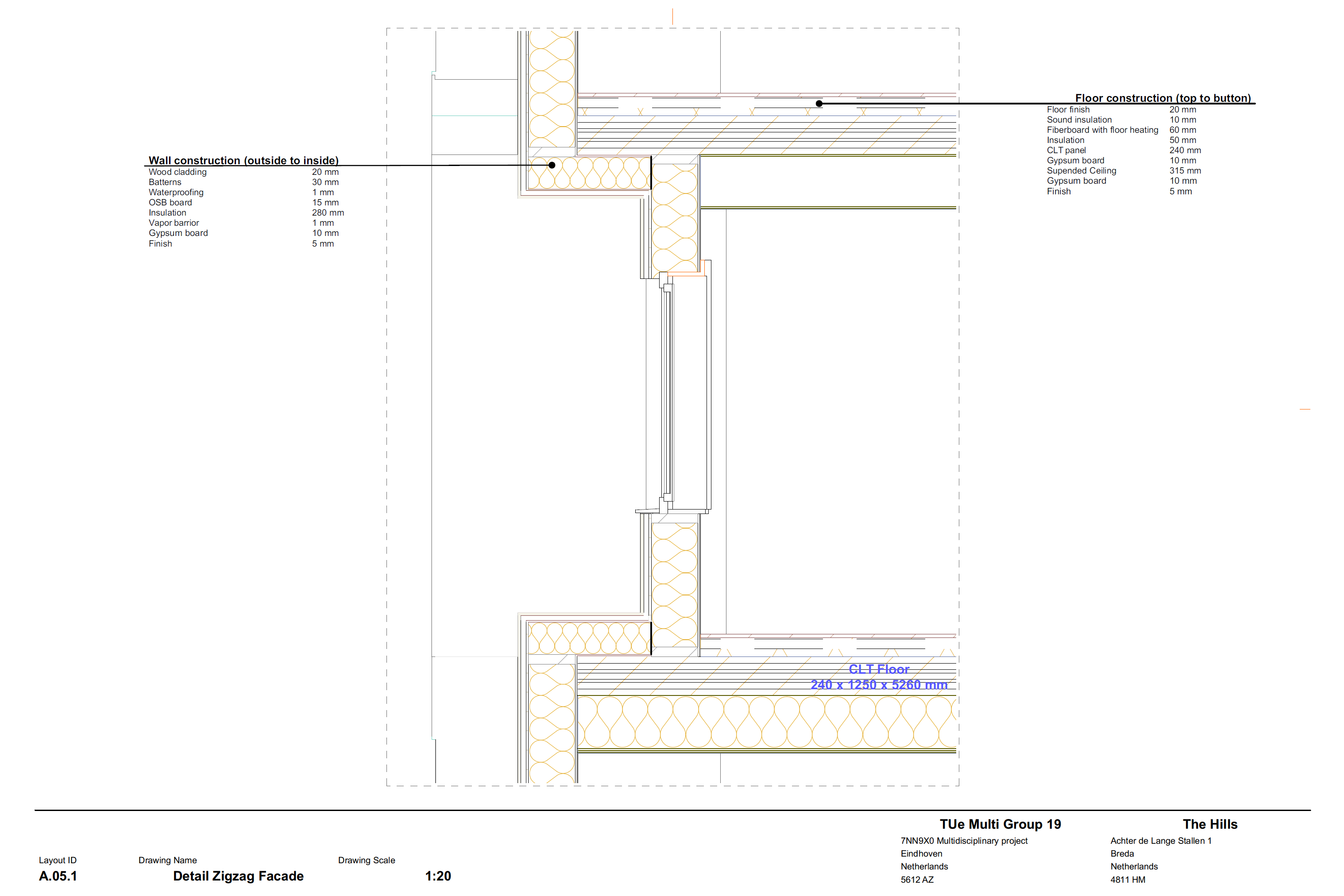Click the 'Vapor barrior' wall layer label
The height and width of the screenshot is (896, 1344).
point(174,223)
